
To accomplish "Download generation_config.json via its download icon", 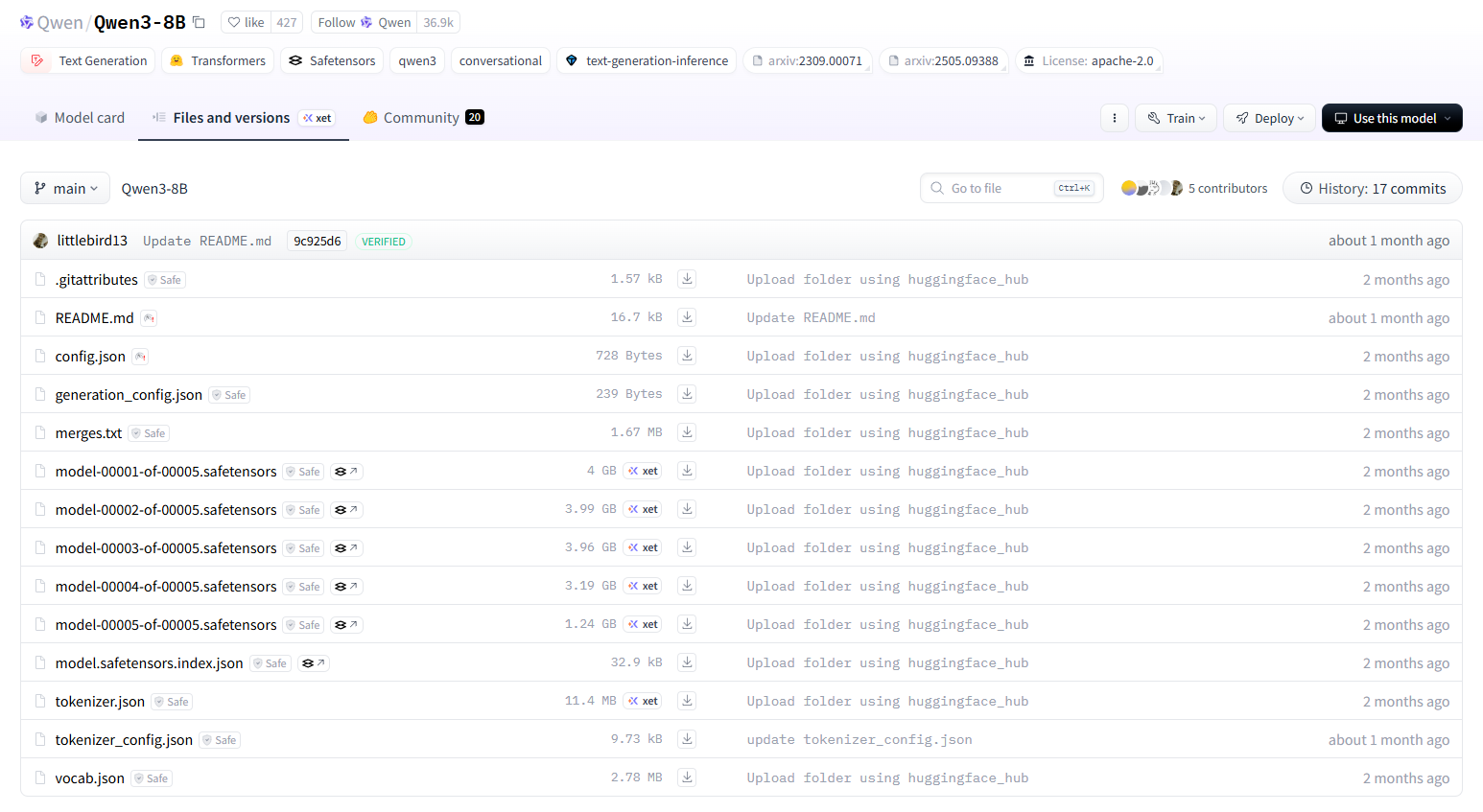I will pos(687,394).
